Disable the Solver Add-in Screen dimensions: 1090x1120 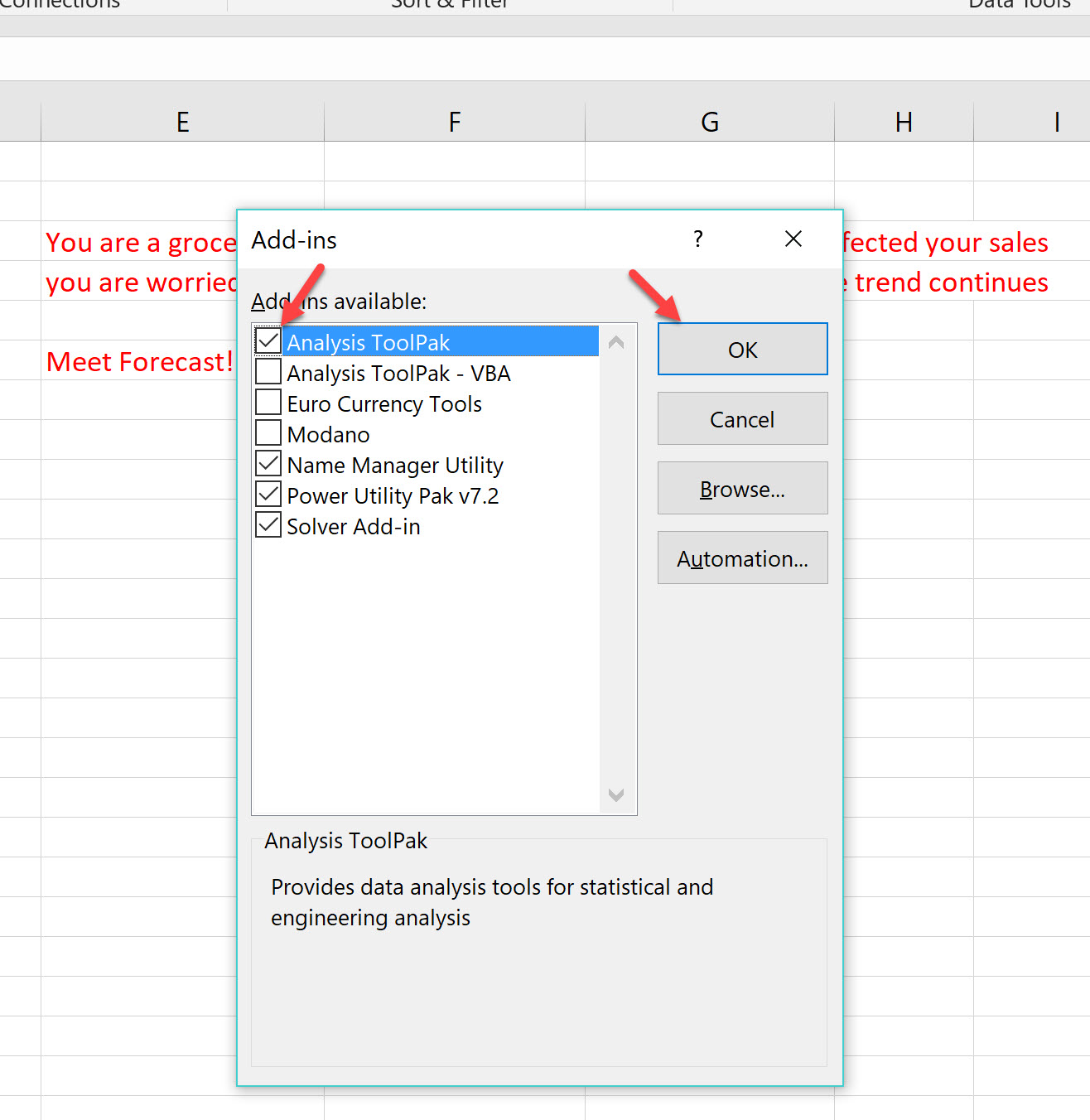point(267,524)
